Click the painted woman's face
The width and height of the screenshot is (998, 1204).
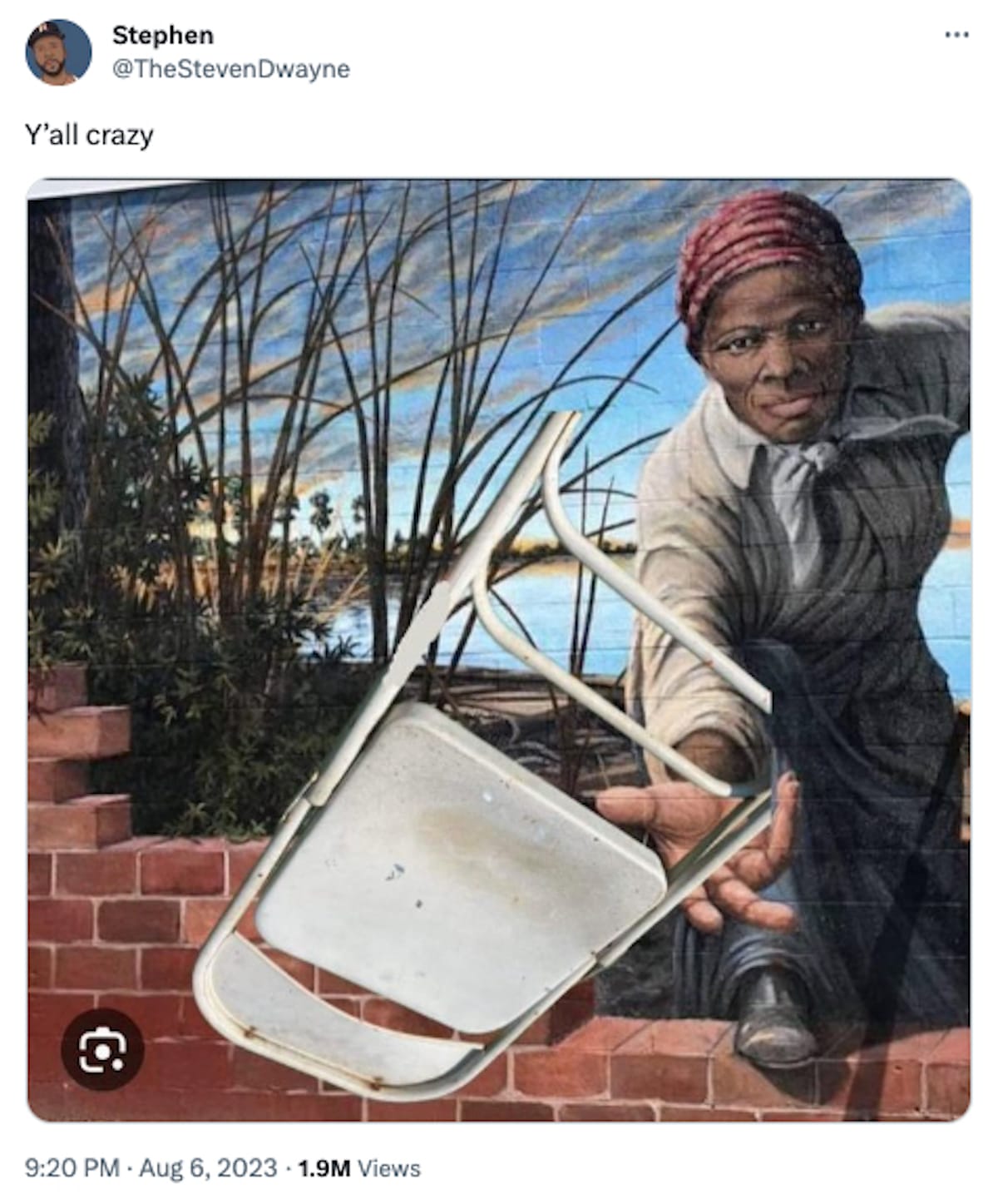(778, 358)
